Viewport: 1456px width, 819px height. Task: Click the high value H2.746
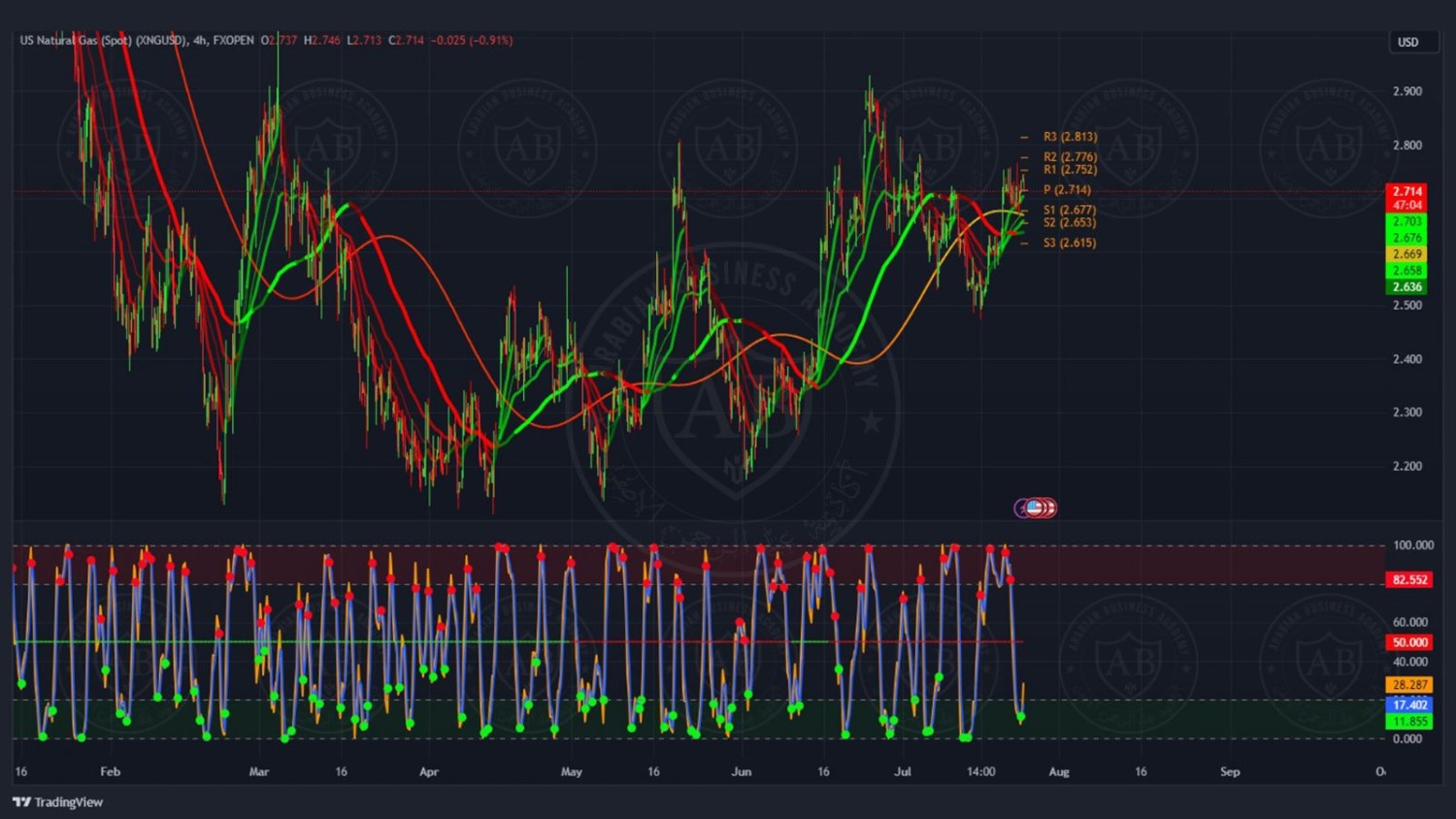(322, 41)
